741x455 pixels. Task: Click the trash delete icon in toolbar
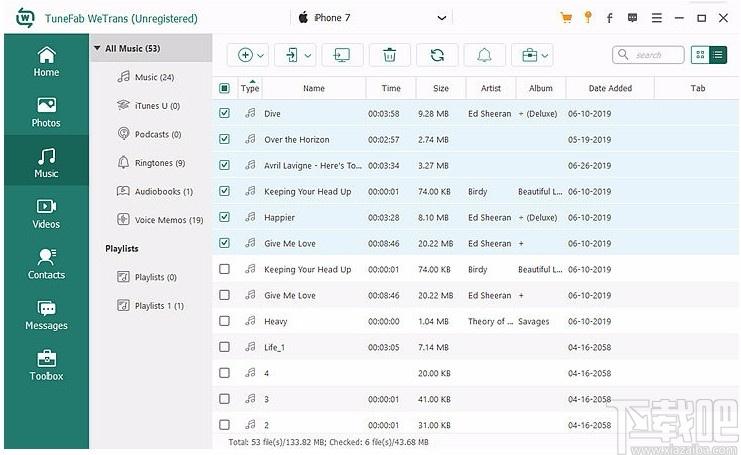point(389,55)
